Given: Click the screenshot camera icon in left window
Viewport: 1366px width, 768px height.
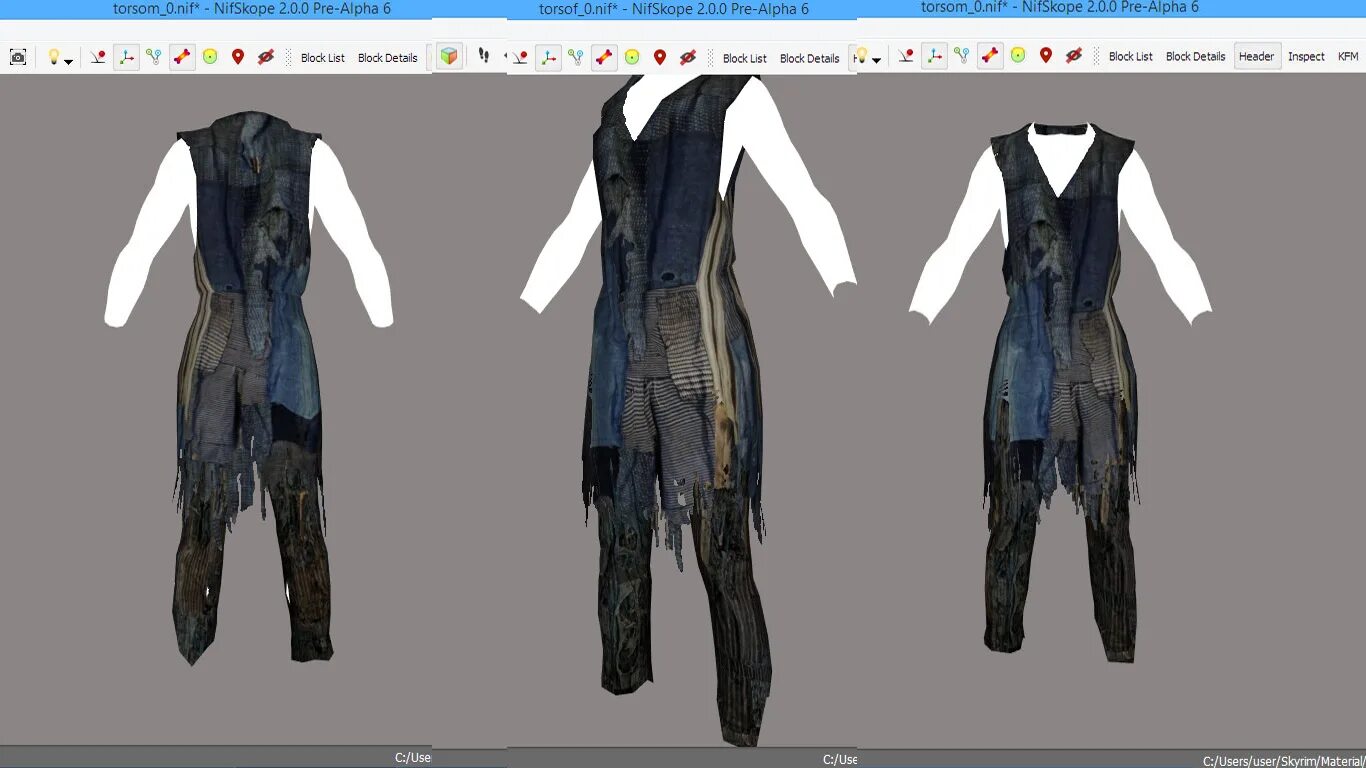Looking at the screenshot, I should pos(18,57).
